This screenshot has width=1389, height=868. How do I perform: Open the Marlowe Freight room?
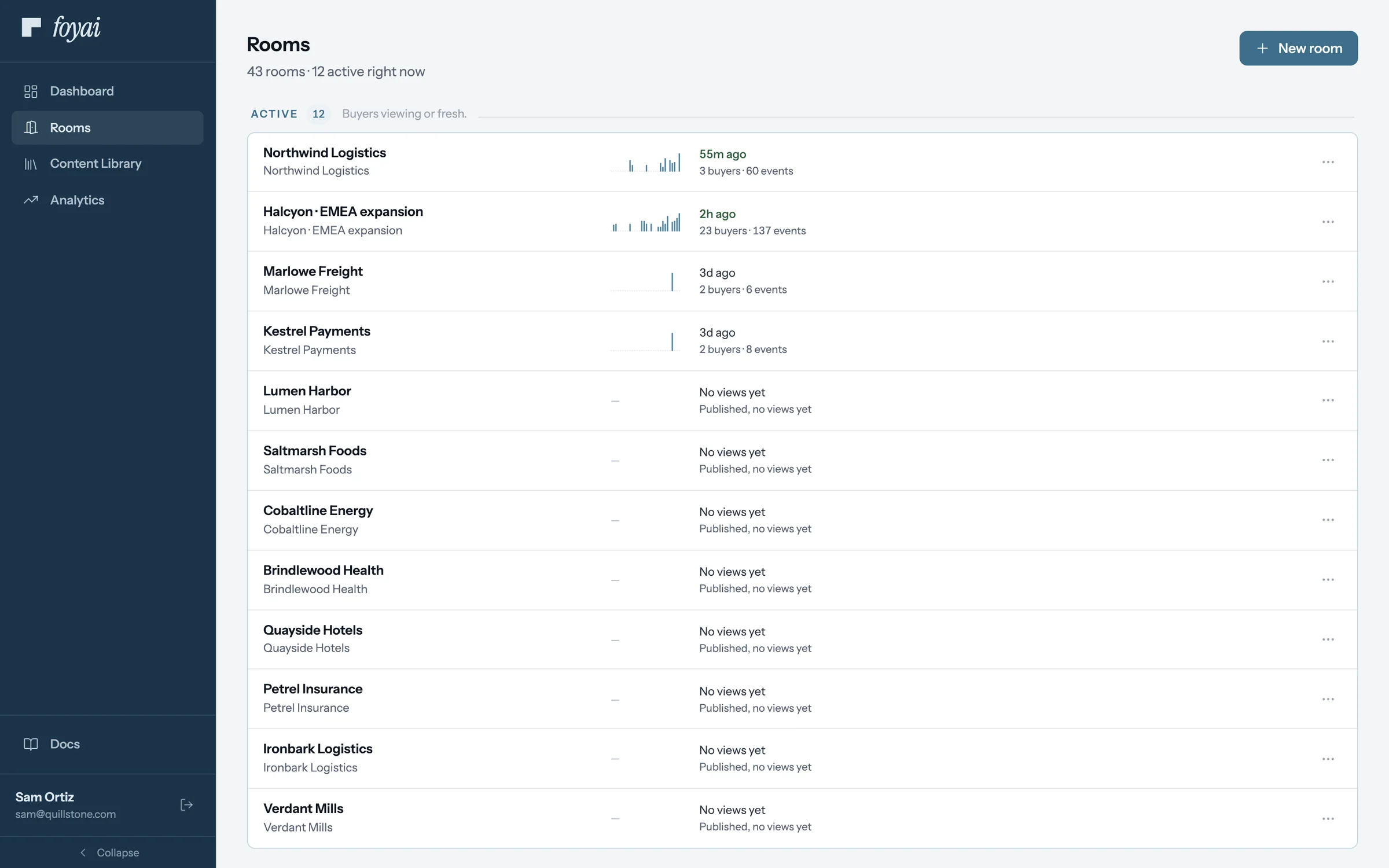point(313,271)
